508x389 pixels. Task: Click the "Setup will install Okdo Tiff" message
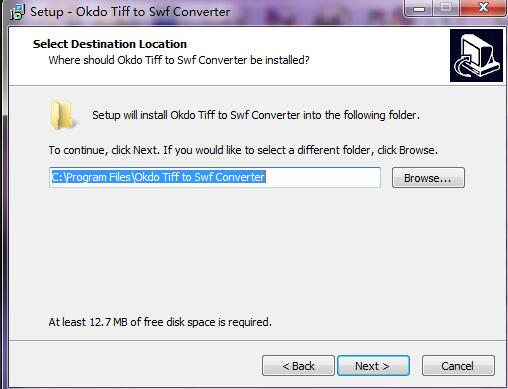(256, 115)
